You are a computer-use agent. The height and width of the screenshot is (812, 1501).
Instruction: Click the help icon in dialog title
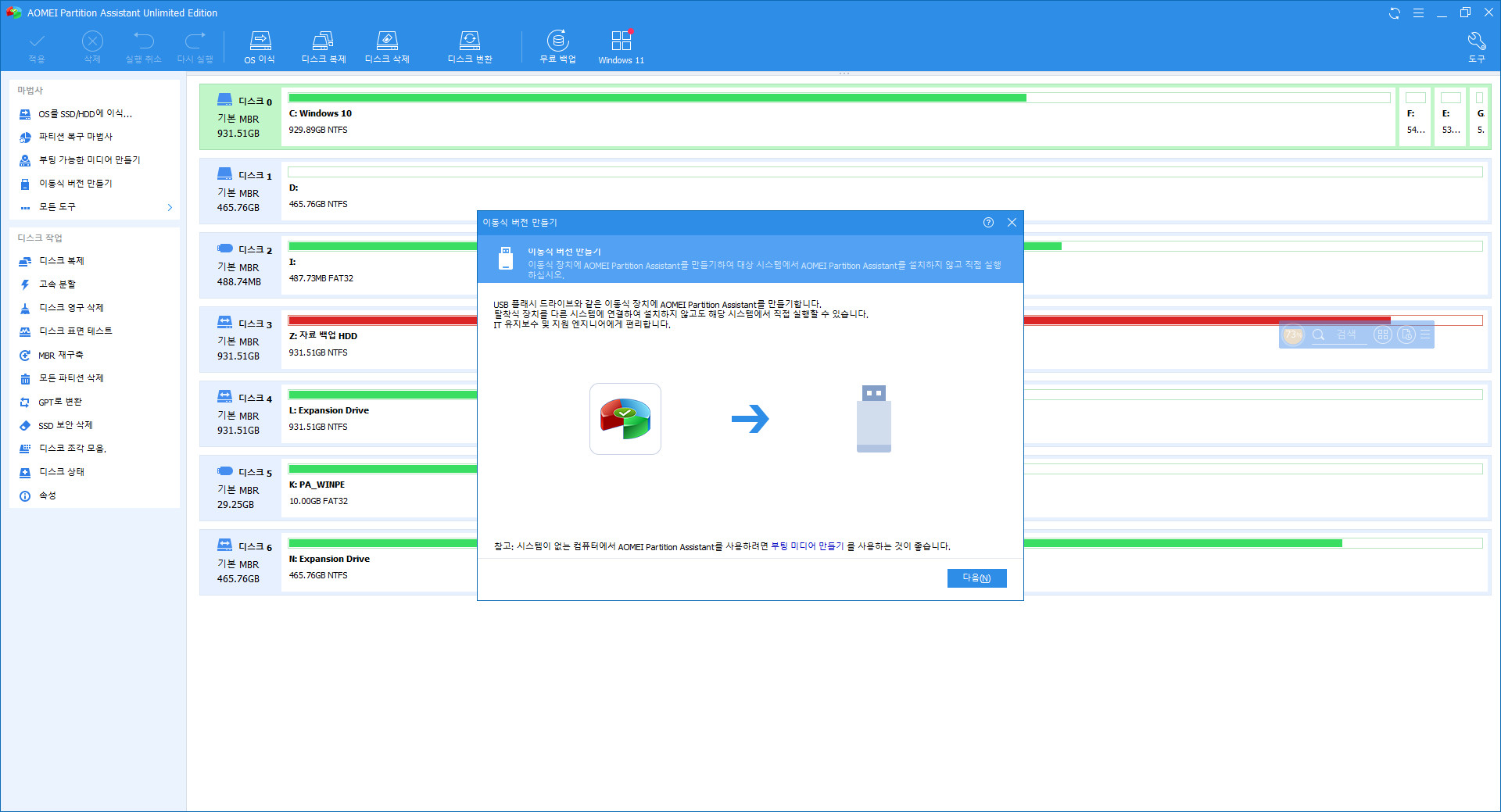pyautogui.click(x=988, y=223)
